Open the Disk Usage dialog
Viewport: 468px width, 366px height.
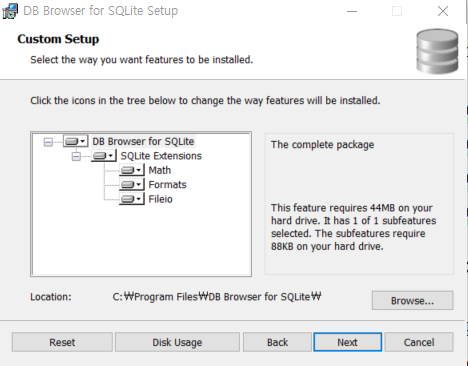[x=177, y=342]
